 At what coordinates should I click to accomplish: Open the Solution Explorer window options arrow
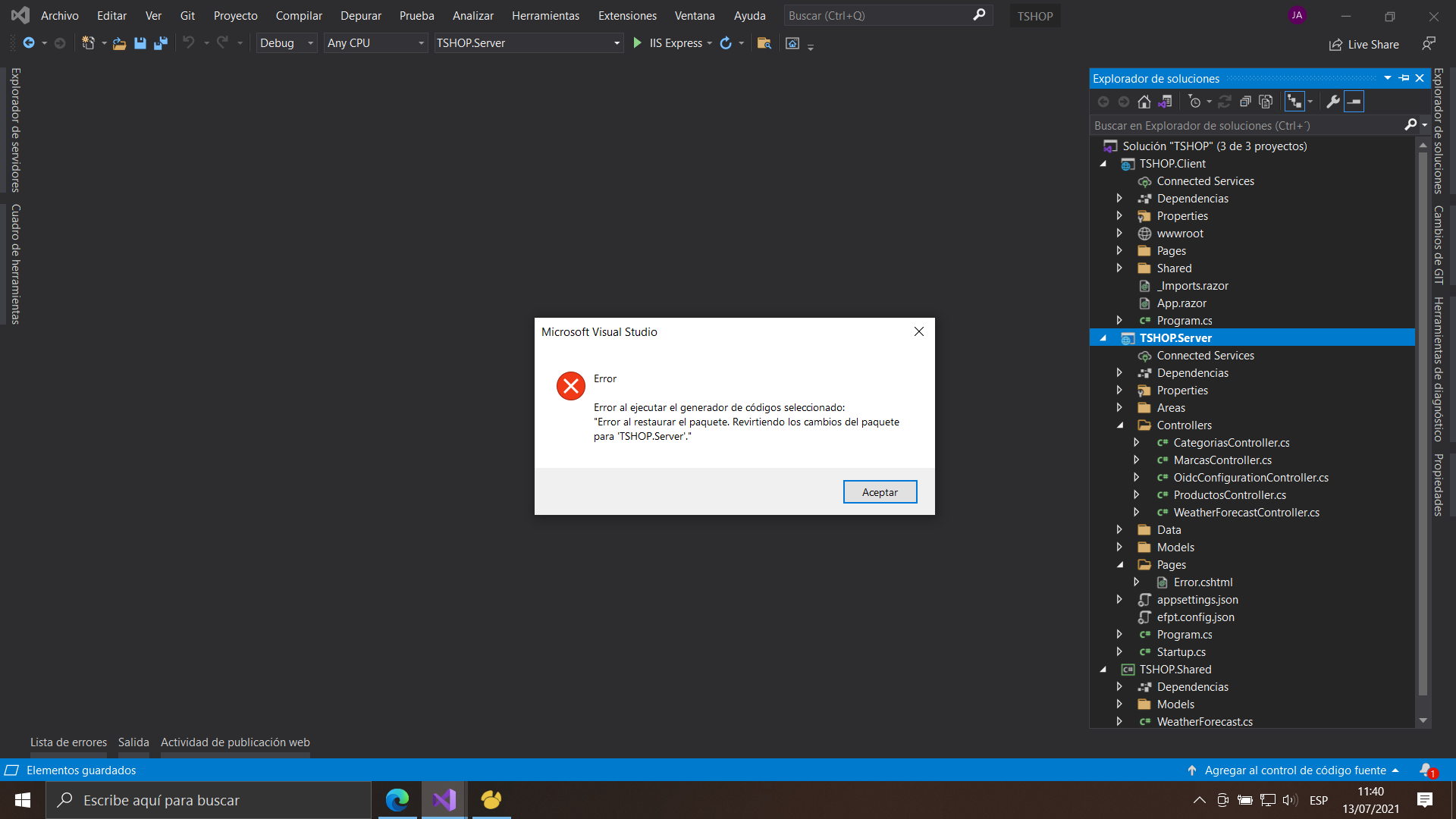pos(1388,78)
